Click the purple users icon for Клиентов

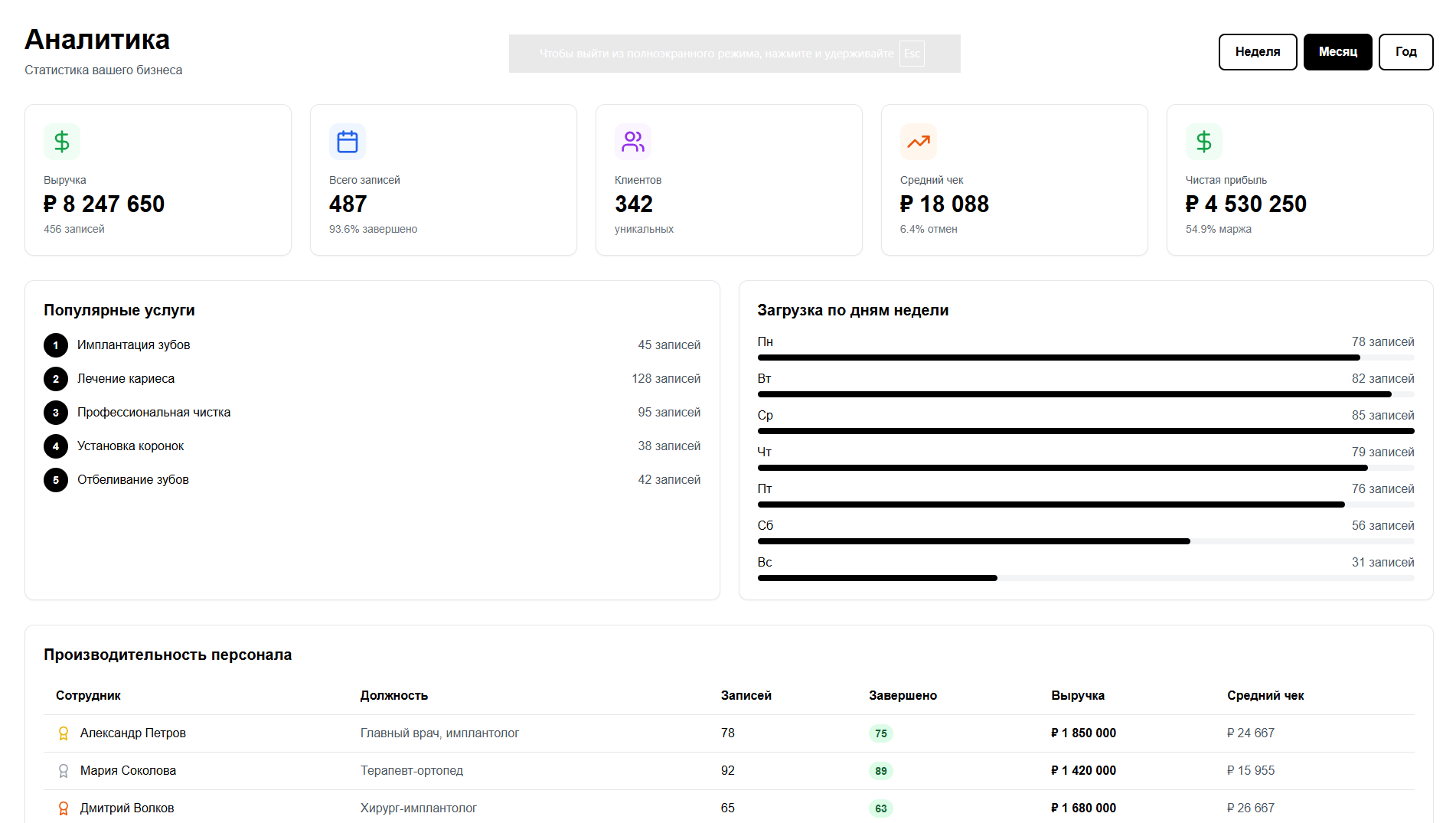(x=633, y=142)
